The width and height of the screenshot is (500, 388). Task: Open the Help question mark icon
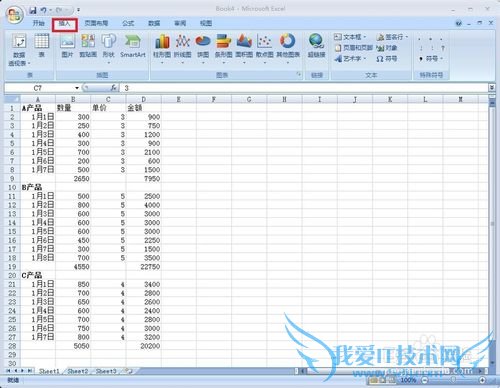[459, 23]
